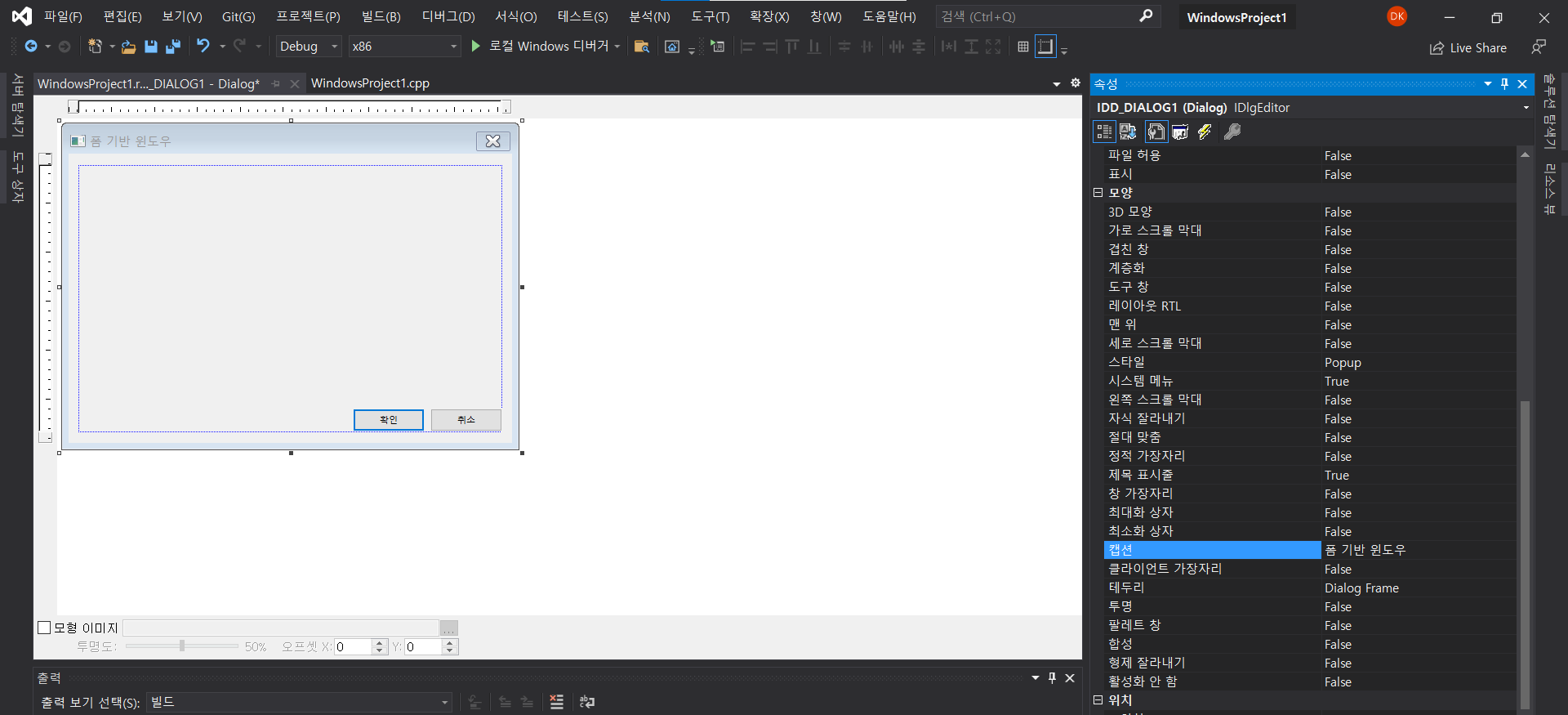Toggle the guidelines icon in dialog editor toolbar

(x=1045, y=47)
